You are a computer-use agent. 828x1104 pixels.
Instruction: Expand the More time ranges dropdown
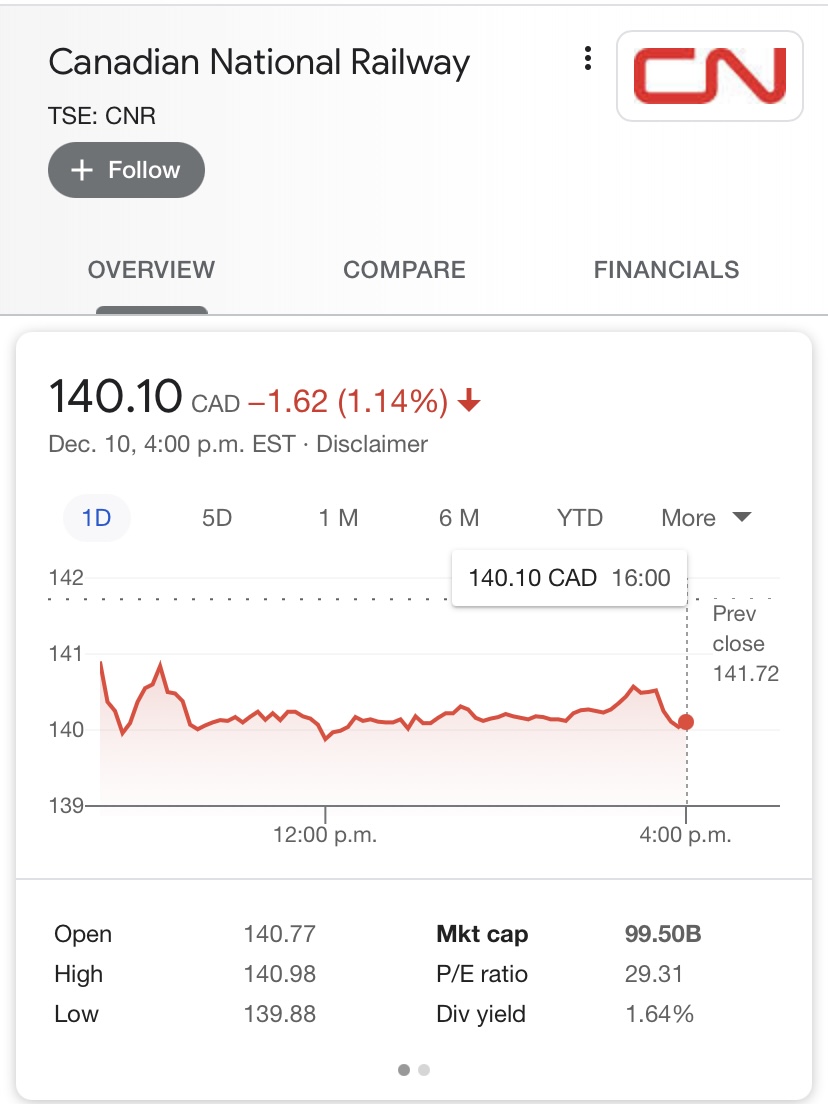705,518
